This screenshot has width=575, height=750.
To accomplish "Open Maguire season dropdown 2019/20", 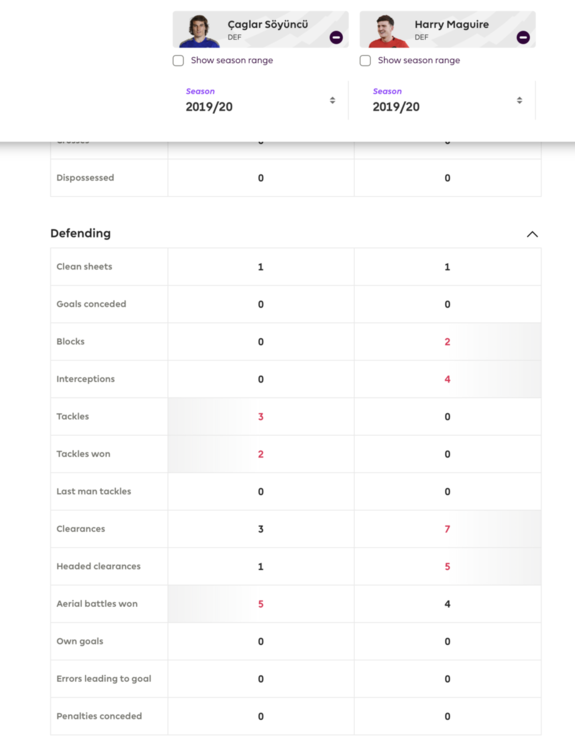I will pos(448,100).
